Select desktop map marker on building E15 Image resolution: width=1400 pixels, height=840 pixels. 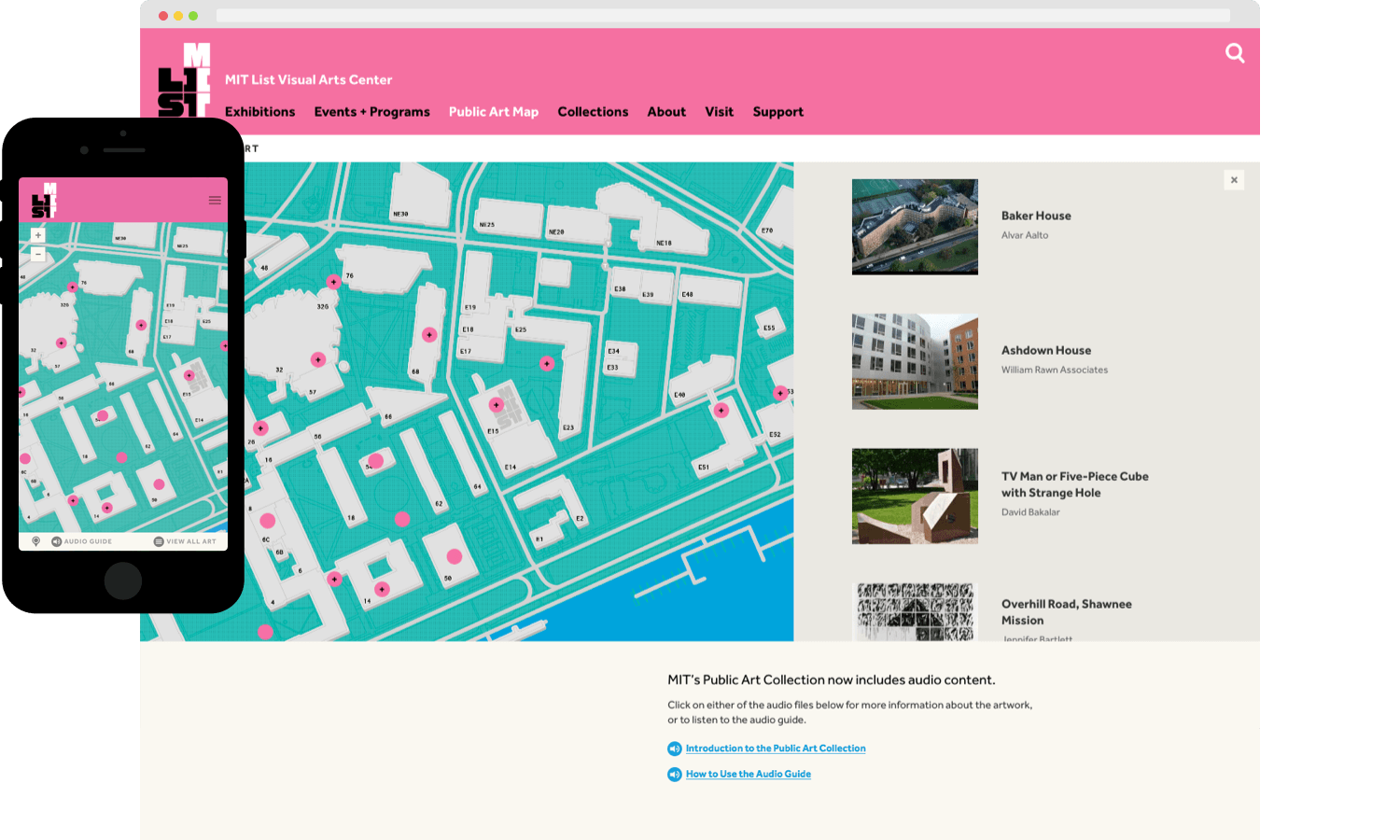coord(497,405)
